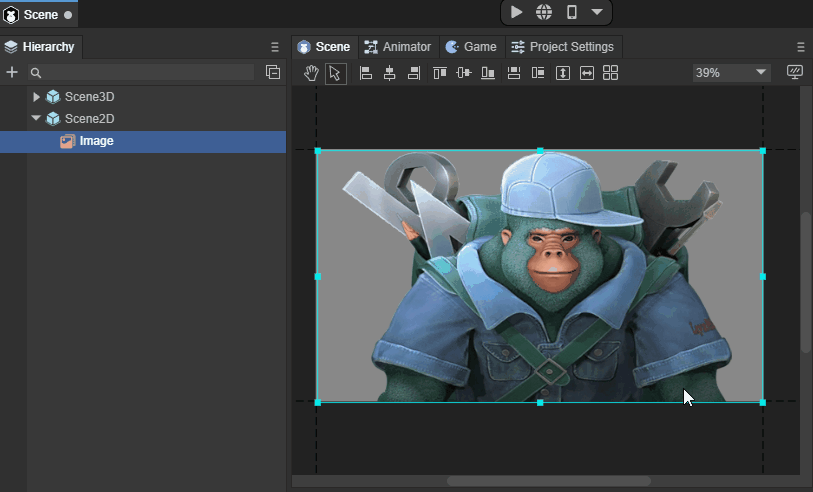Align selected objects to top edge
This screenshot has height=492, width=813.
pyautogui.click(x=439, y=73)
